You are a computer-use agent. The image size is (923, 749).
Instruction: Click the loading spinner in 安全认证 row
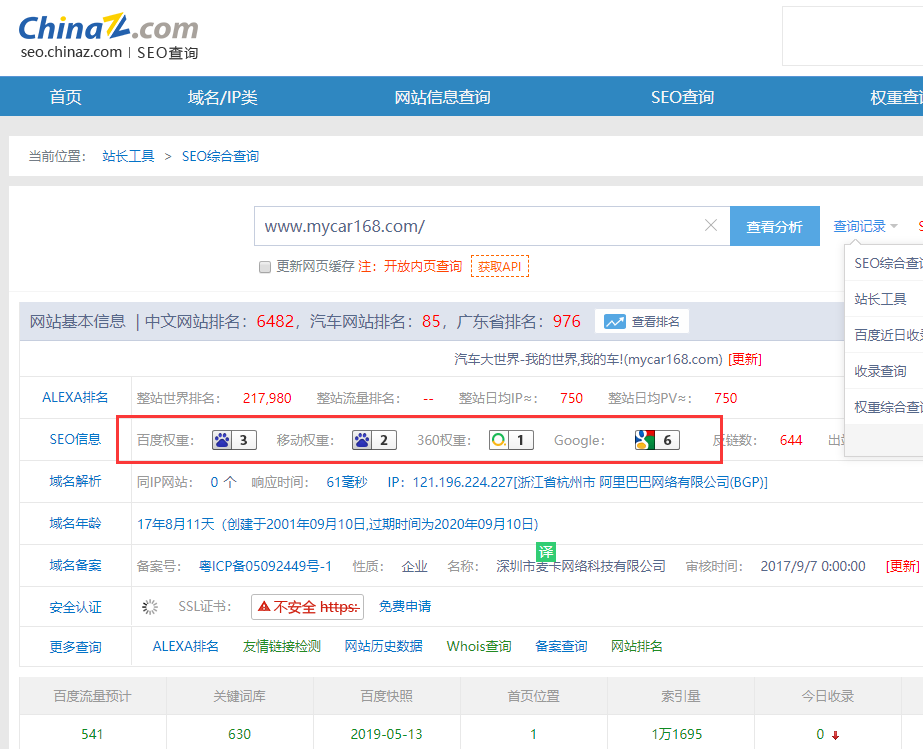pos(150,607)
